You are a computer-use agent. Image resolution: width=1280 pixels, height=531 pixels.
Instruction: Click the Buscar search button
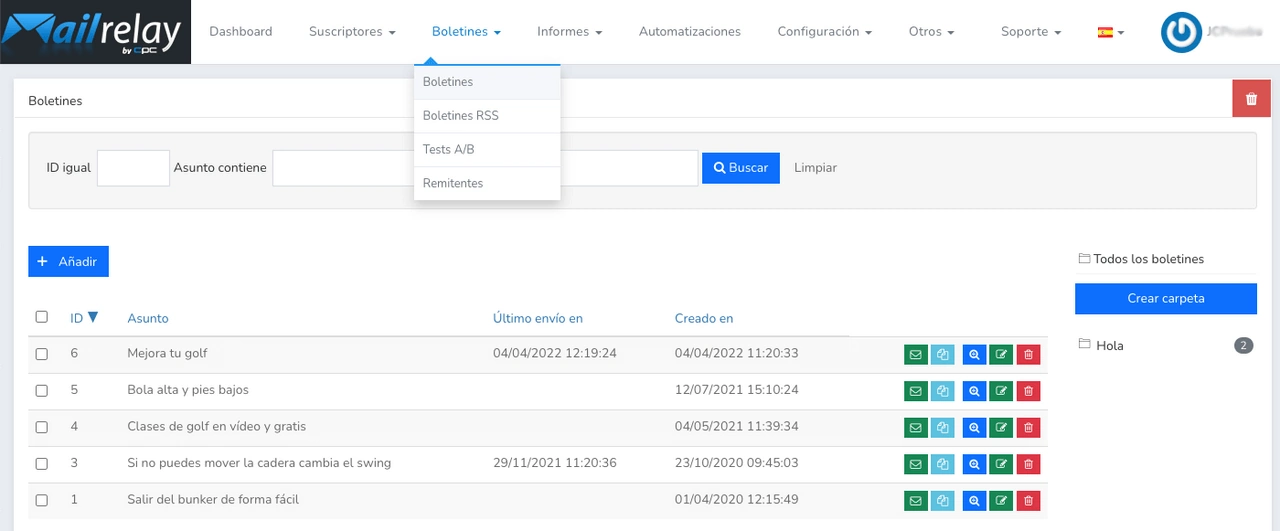[x=741, y=168]
